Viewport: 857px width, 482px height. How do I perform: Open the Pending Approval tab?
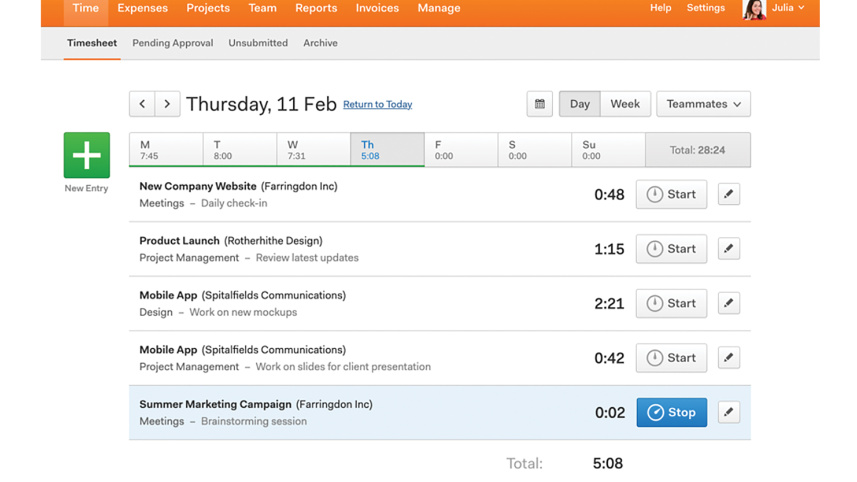pos(173,43)
